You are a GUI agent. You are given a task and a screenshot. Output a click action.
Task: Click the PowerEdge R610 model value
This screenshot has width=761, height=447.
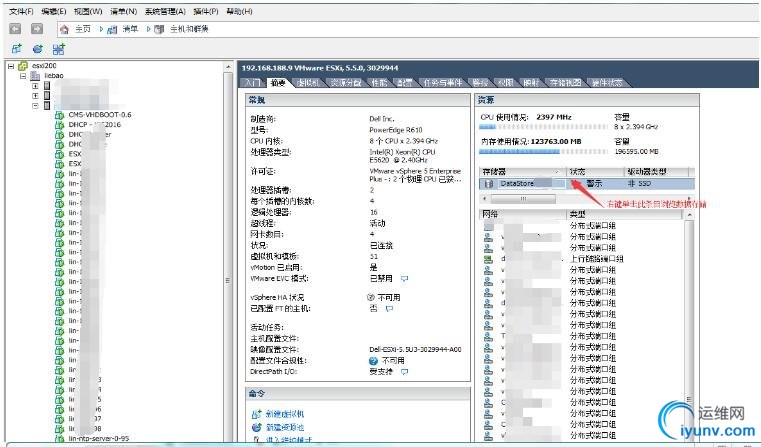point(396,130)
